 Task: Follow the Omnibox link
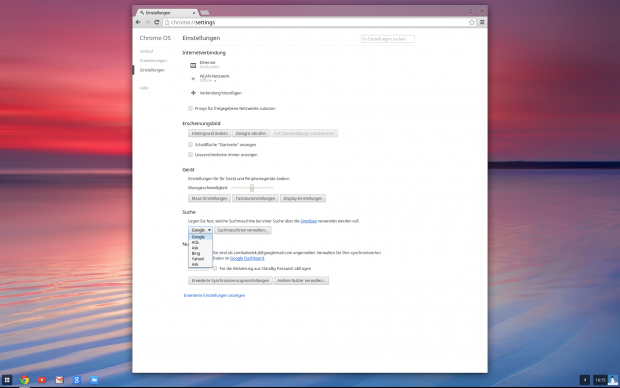pyautogui.click(x=308, y=221)
